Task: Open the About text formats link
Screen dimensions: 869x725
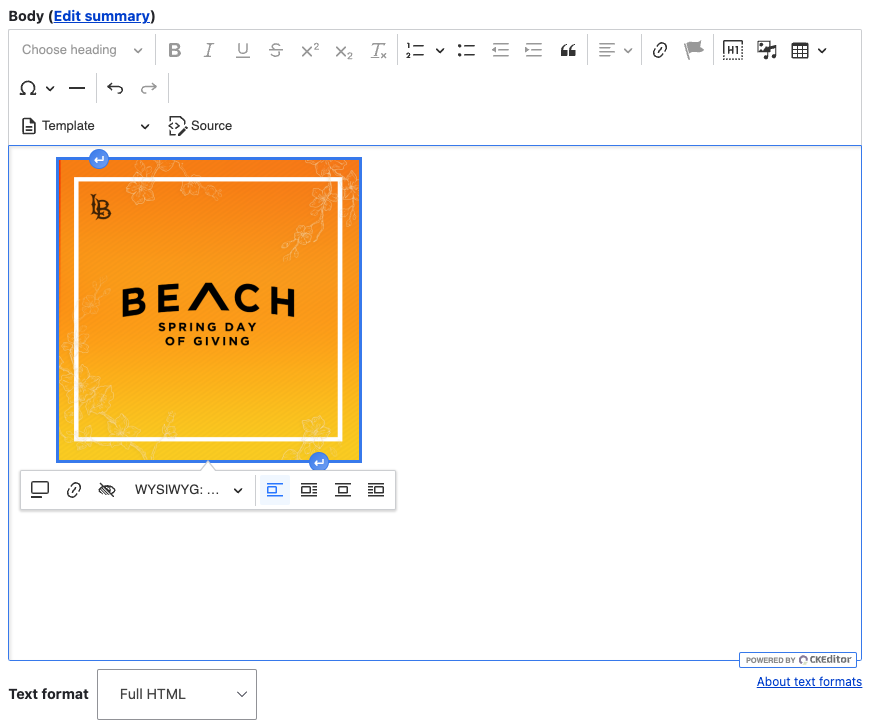Action: click(809, 682)
